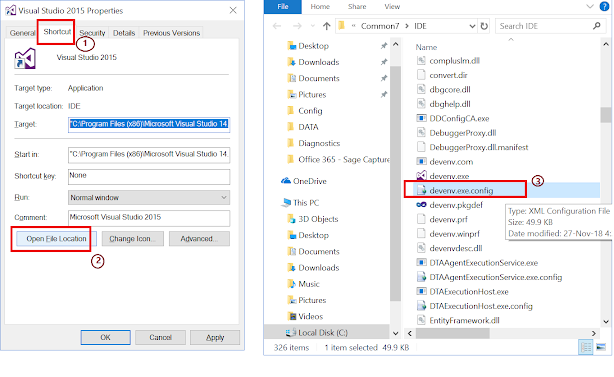Click navigation pane scroll down arrow
This screenshot has height=377, width=614.
(395, 334)
